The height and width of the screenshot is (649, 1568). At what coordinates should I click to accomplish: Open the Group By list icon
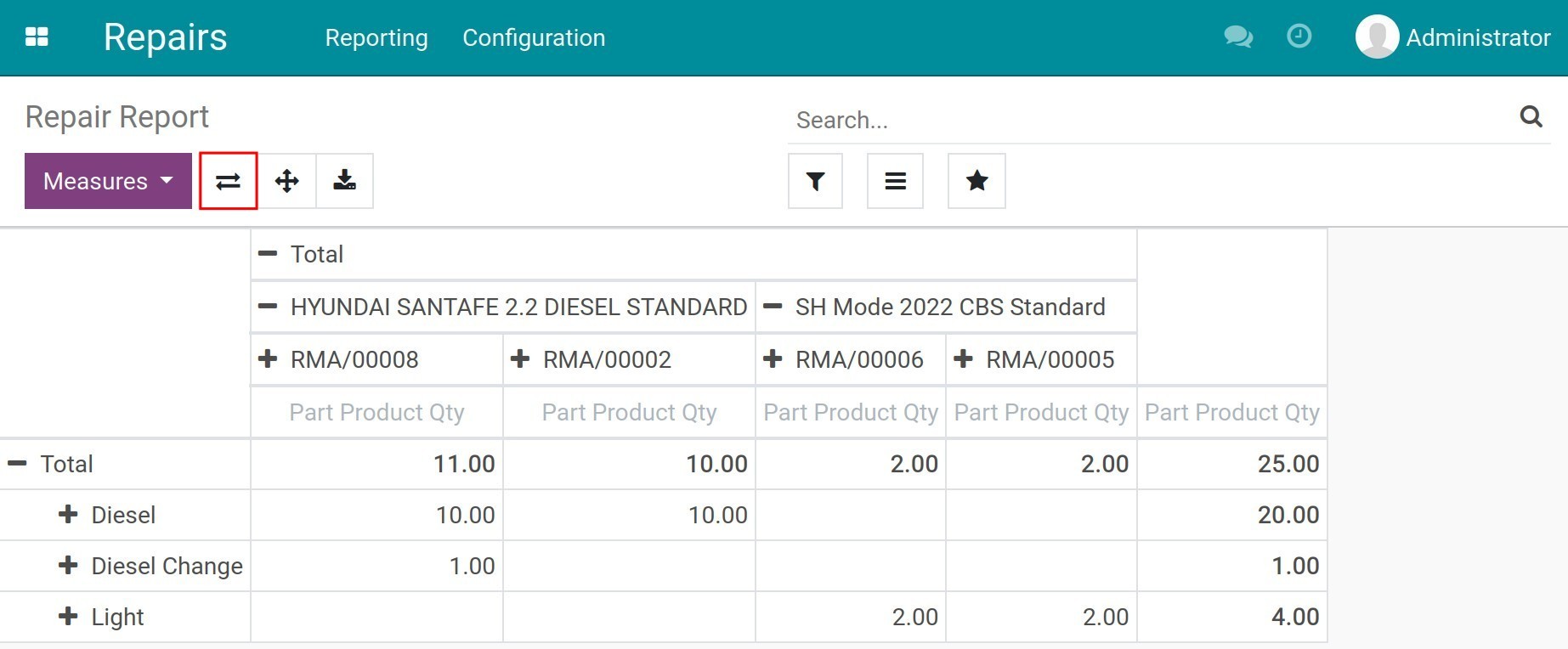pos(895,181)
